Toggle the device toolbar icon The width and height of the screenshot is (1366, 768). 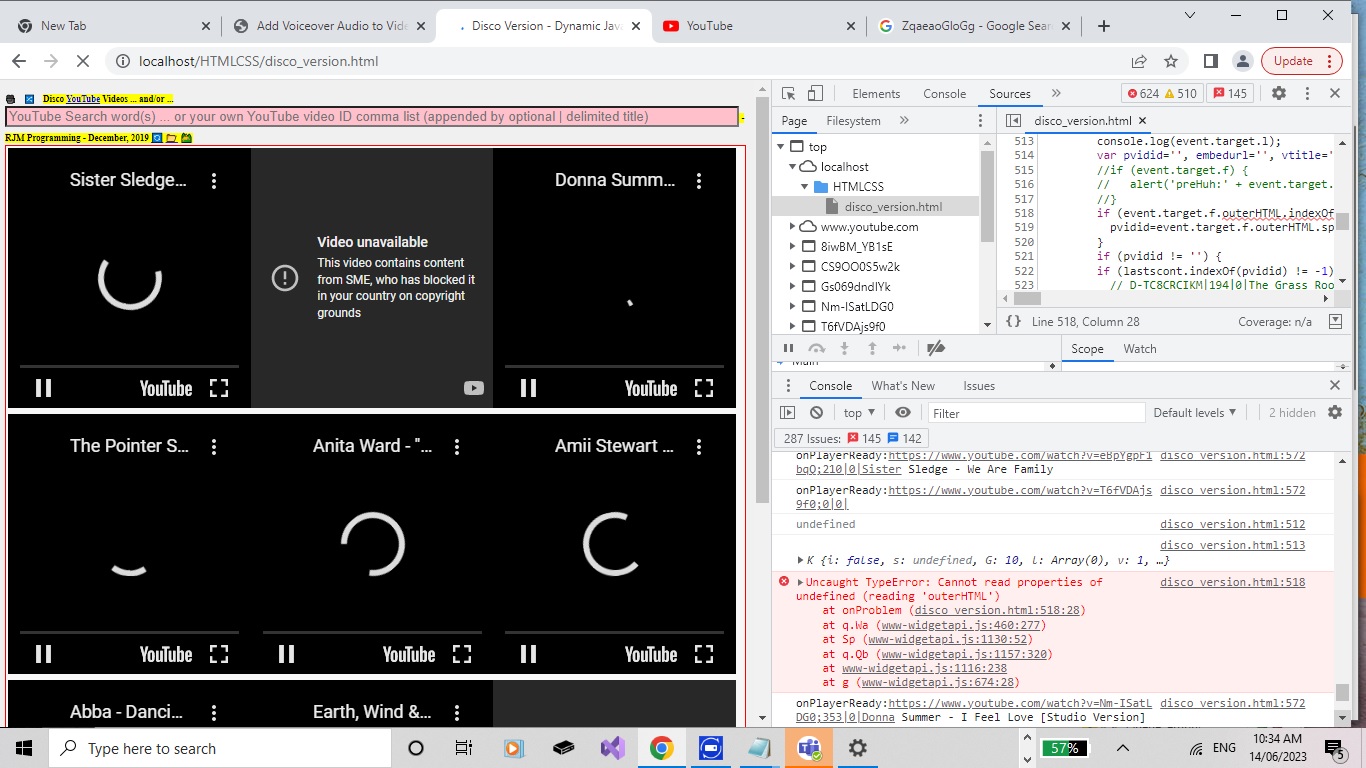tap(815, 93)
